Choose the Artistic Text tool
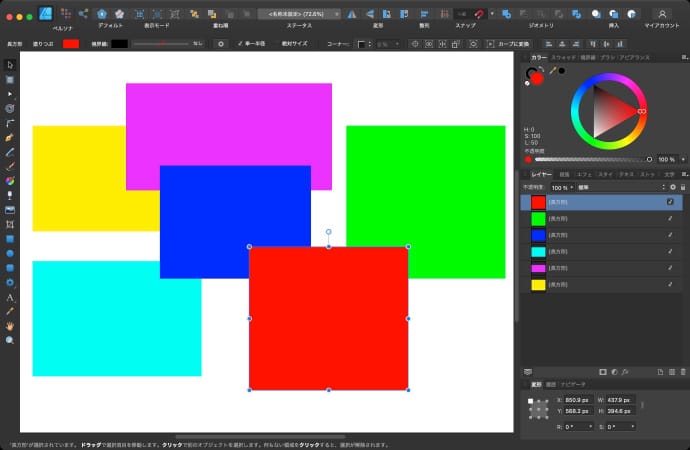 (10, 297)
